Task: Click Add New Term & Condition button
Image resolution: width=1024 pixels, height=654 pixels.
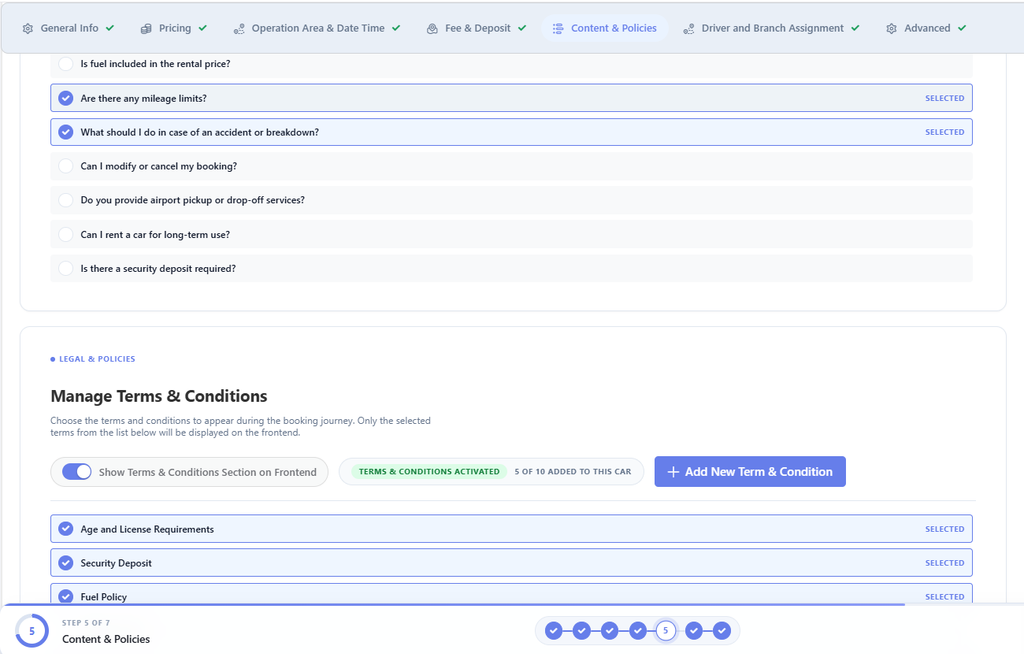Action: coord(750,472)
